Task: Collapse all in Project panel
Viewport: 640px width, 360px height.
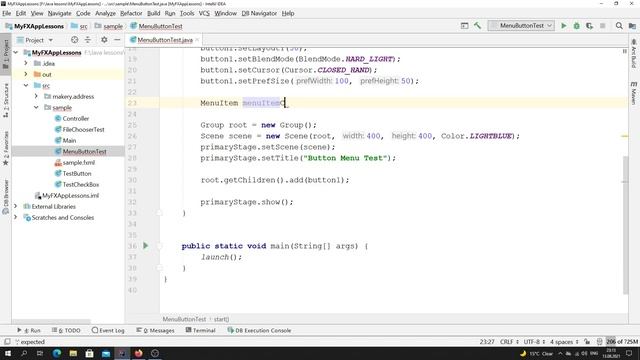Action: [x=88, y=40]
